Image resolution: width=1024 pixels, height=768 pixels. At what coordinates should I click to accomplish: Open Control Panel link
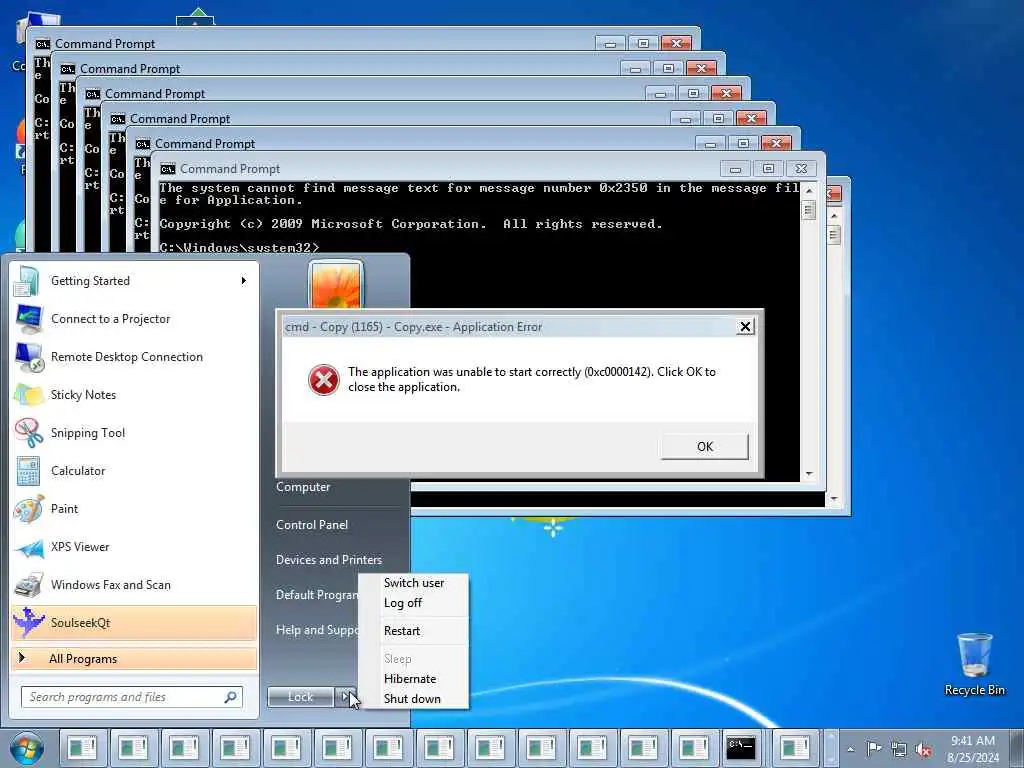tap(312, 524)
